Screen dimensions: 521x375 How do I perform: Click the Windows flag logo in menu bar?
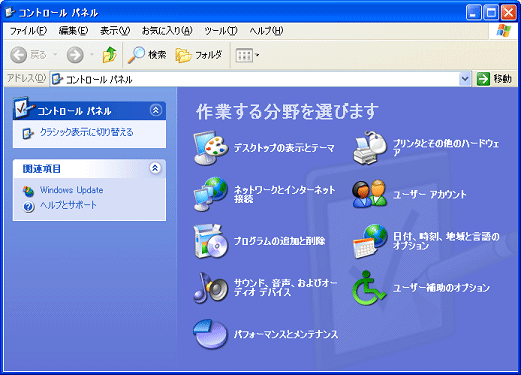click(x=503, y=31)
